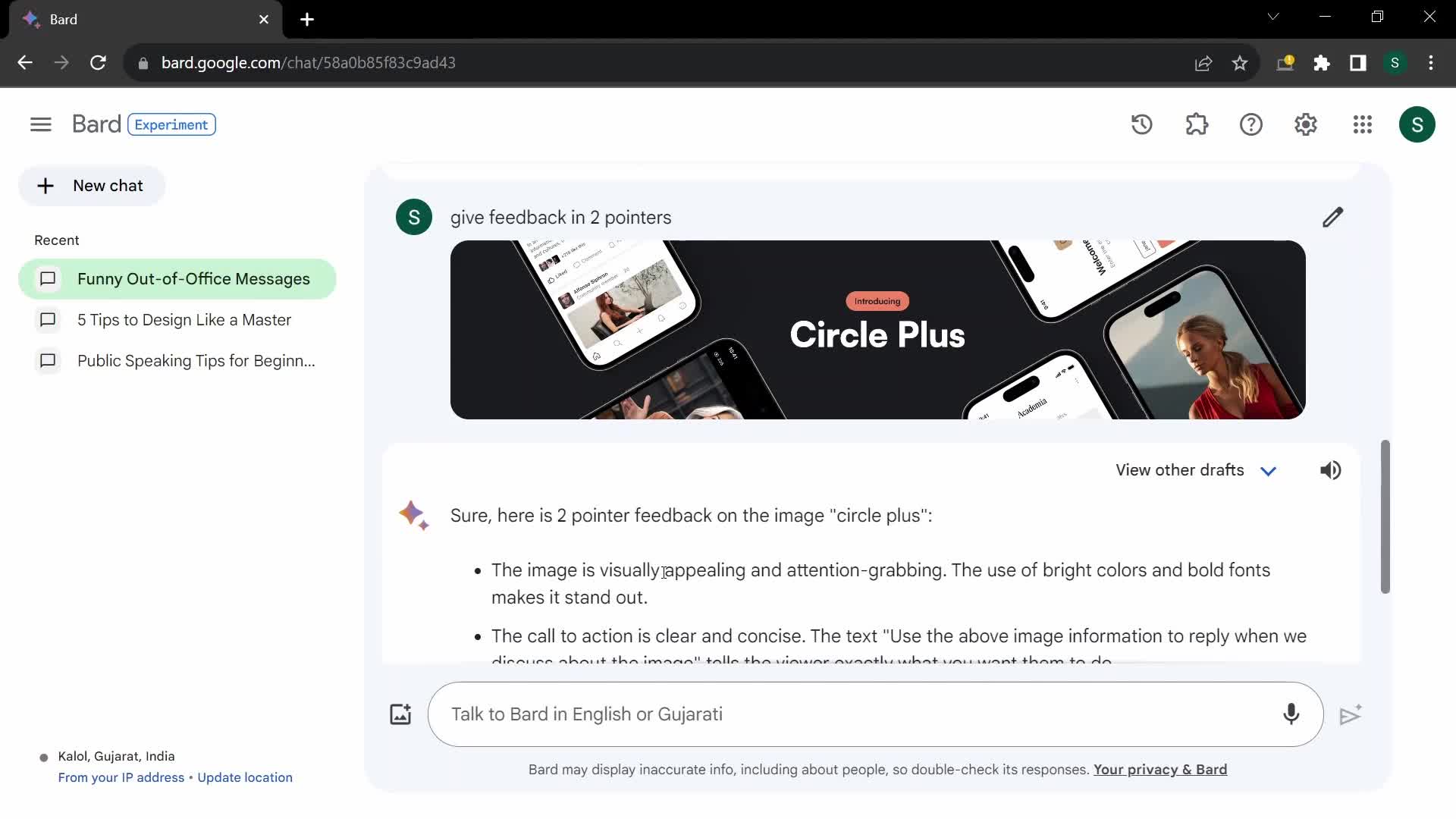1456x819 pixels.
Task: Click the microphone icon in input
Action: click(x=1291, y=714)
